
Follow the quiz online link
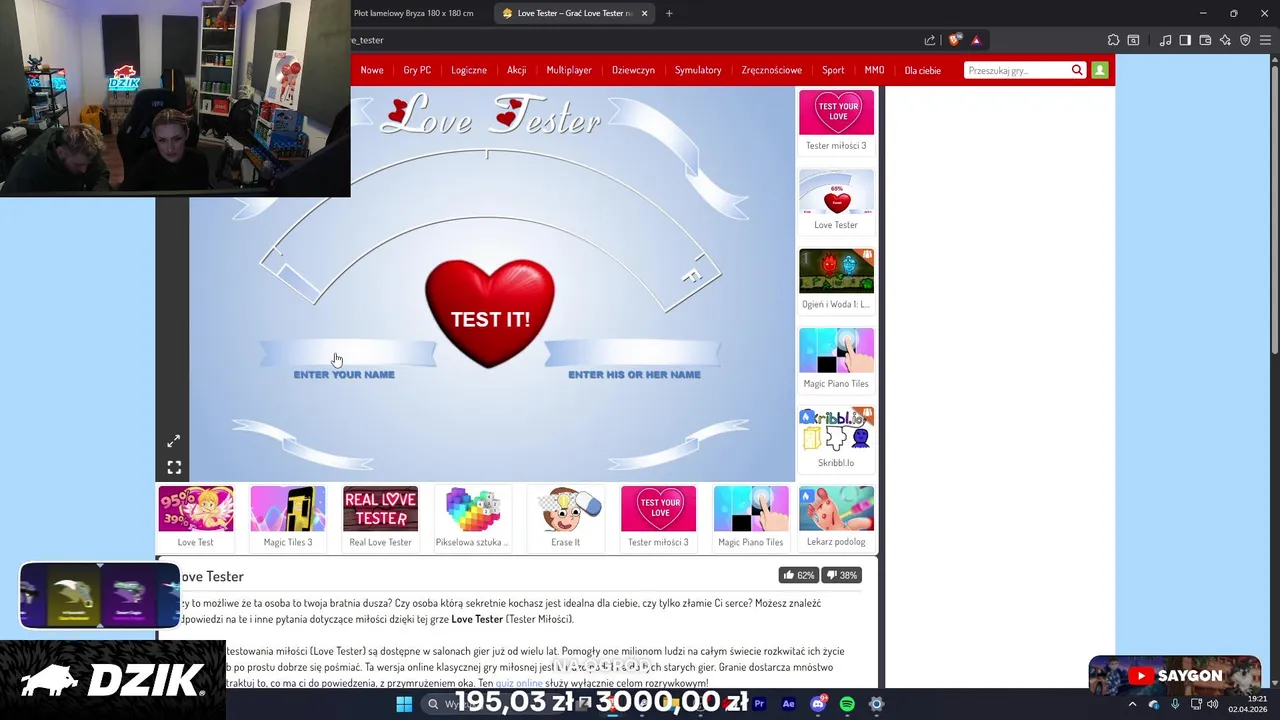pyautogui.click(x=519, y=683)
